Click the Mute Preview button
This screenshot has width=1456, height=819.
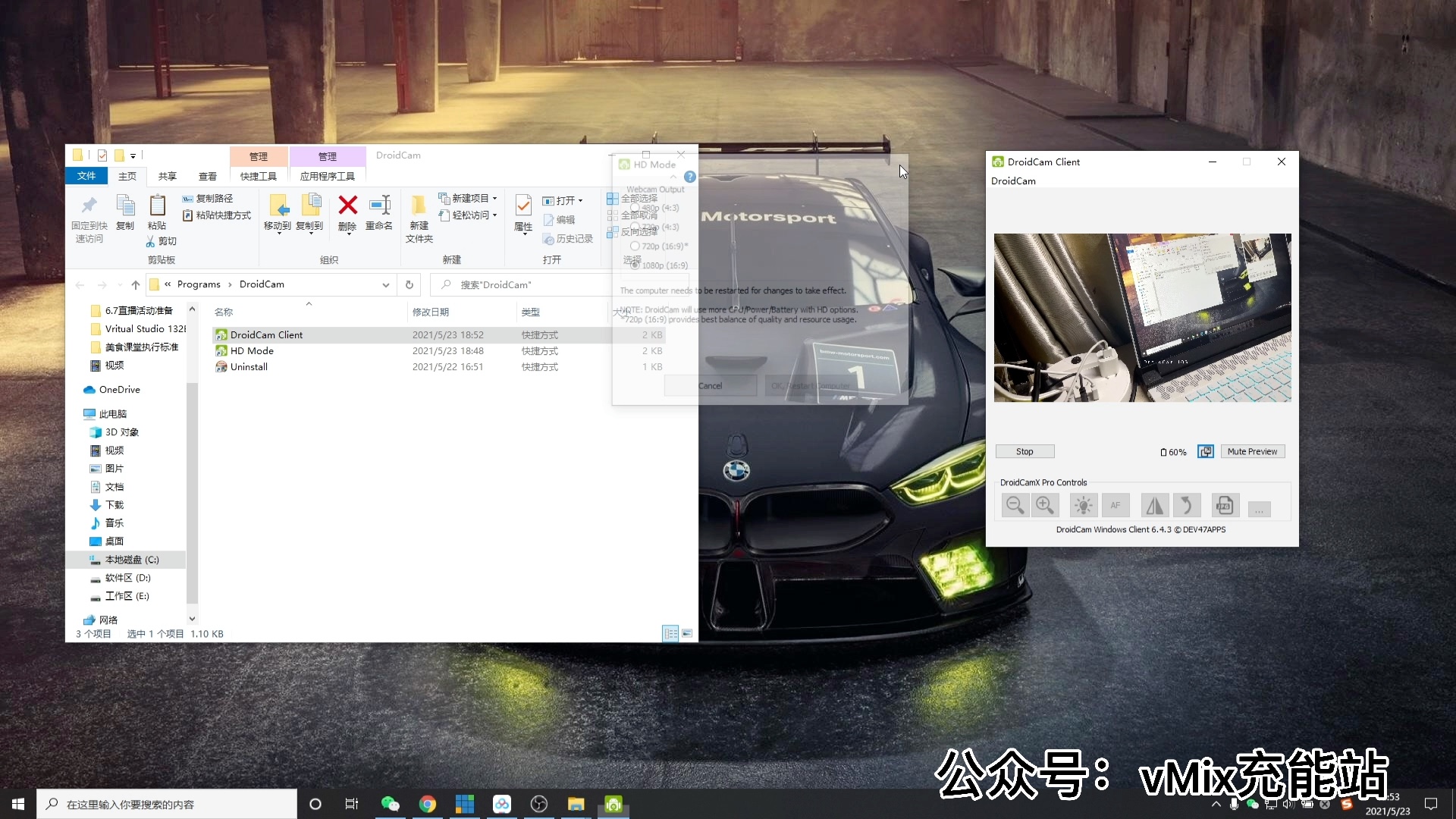[x=1252, y=451]
